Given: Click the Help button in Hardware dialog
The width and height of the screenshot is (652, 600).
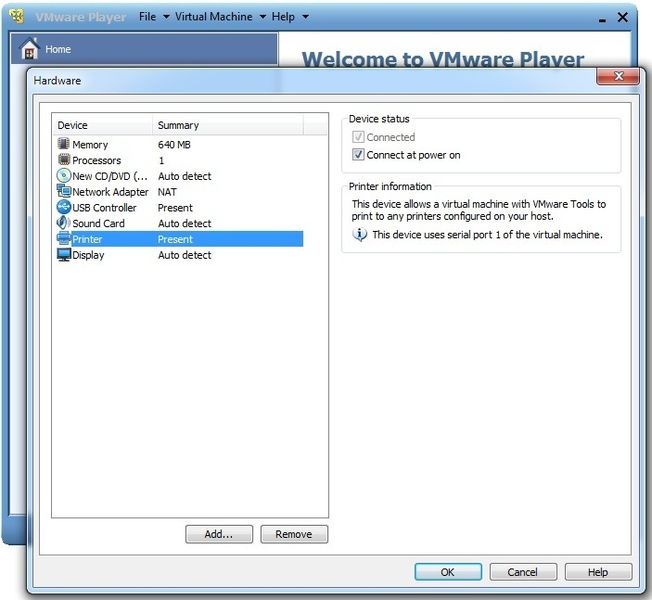Looking at the screenshot, I should point(598,572).
